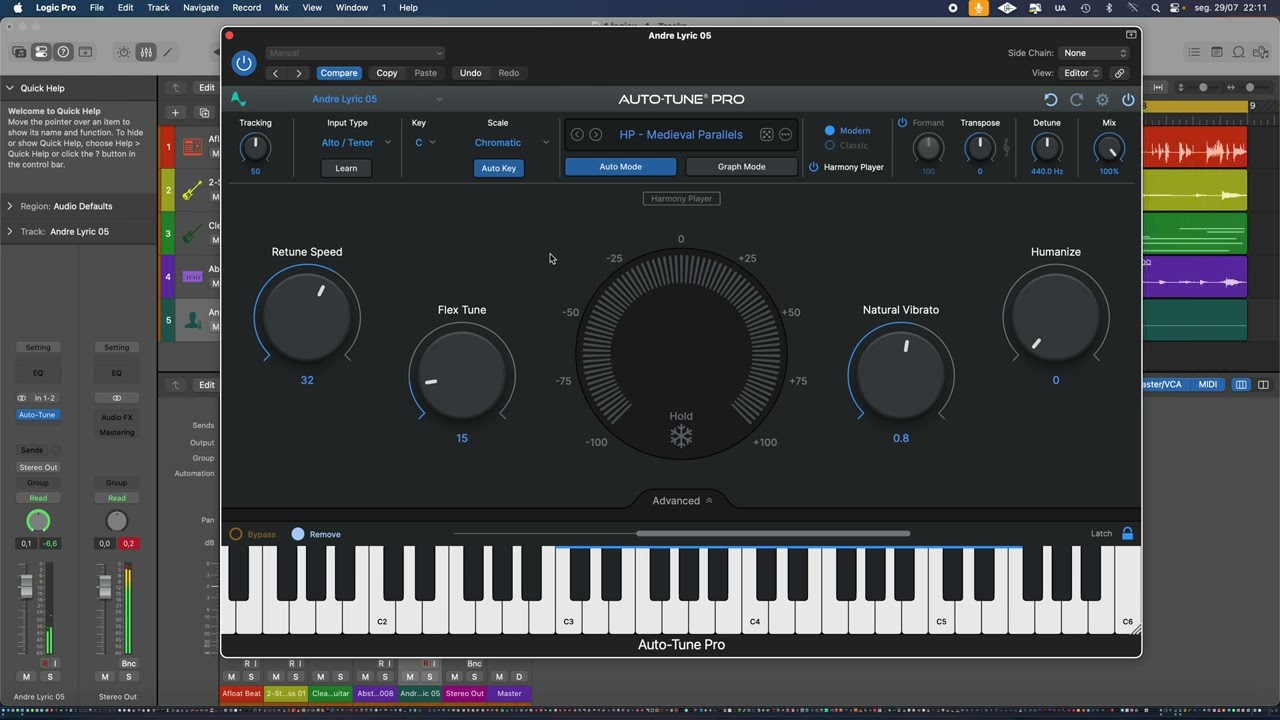This screenshot has width=1280, height=720.
Task: Click the keyboard range scrollbar
Action: tap(773, 534)
